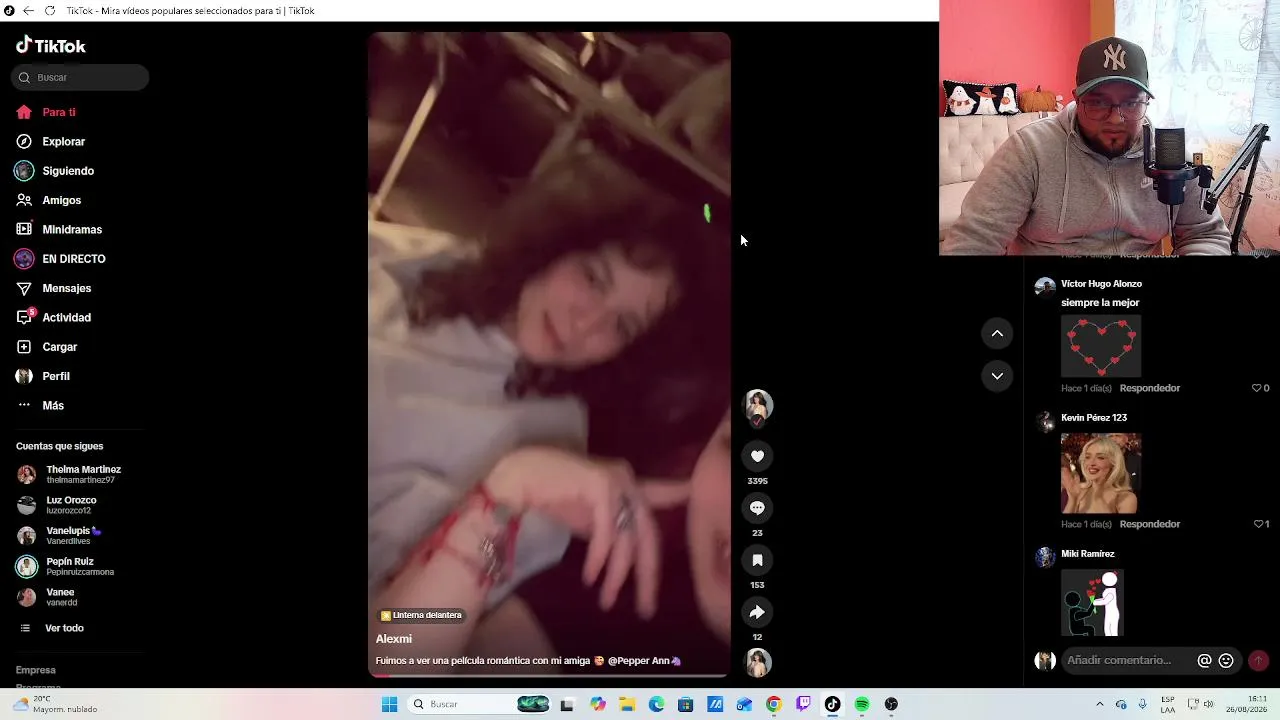The image size is (1280, 720).
Task: Open video comments via the speech bubble icon
Action: click(757, 508)
